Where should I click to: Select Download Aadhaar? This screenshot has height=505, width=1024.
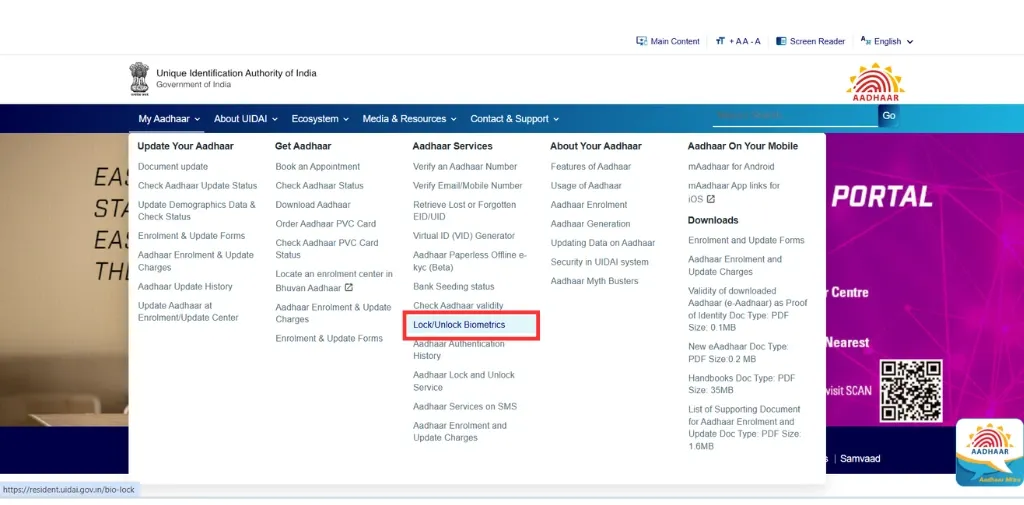(313, 204)
